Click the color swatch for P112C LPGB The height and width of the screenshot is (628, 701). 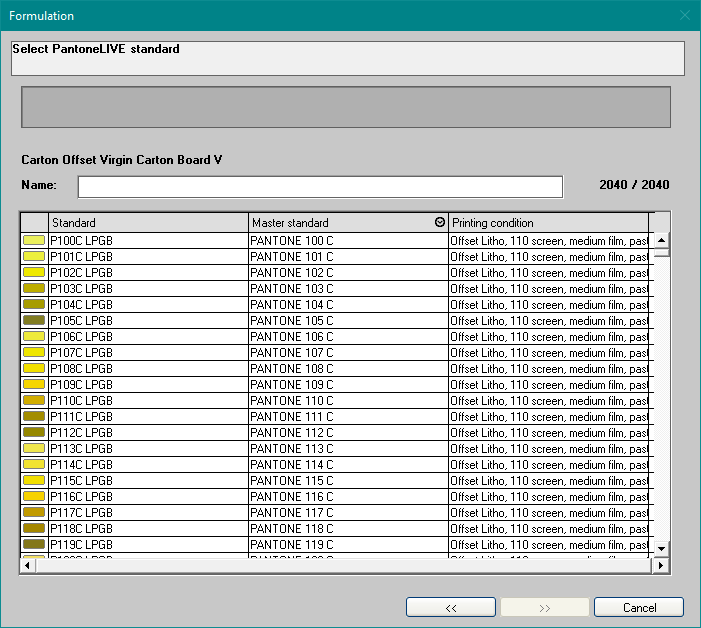click(34, 432)
